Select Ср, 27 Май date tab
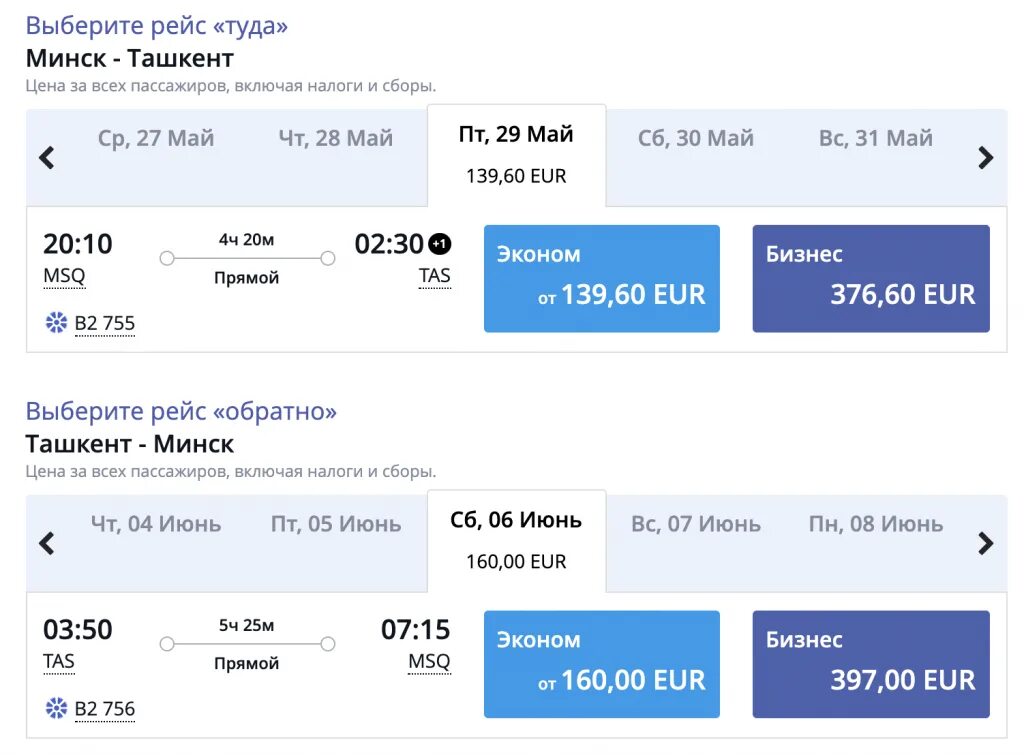The image size is (1024, 755). click(x=156, y=139)
